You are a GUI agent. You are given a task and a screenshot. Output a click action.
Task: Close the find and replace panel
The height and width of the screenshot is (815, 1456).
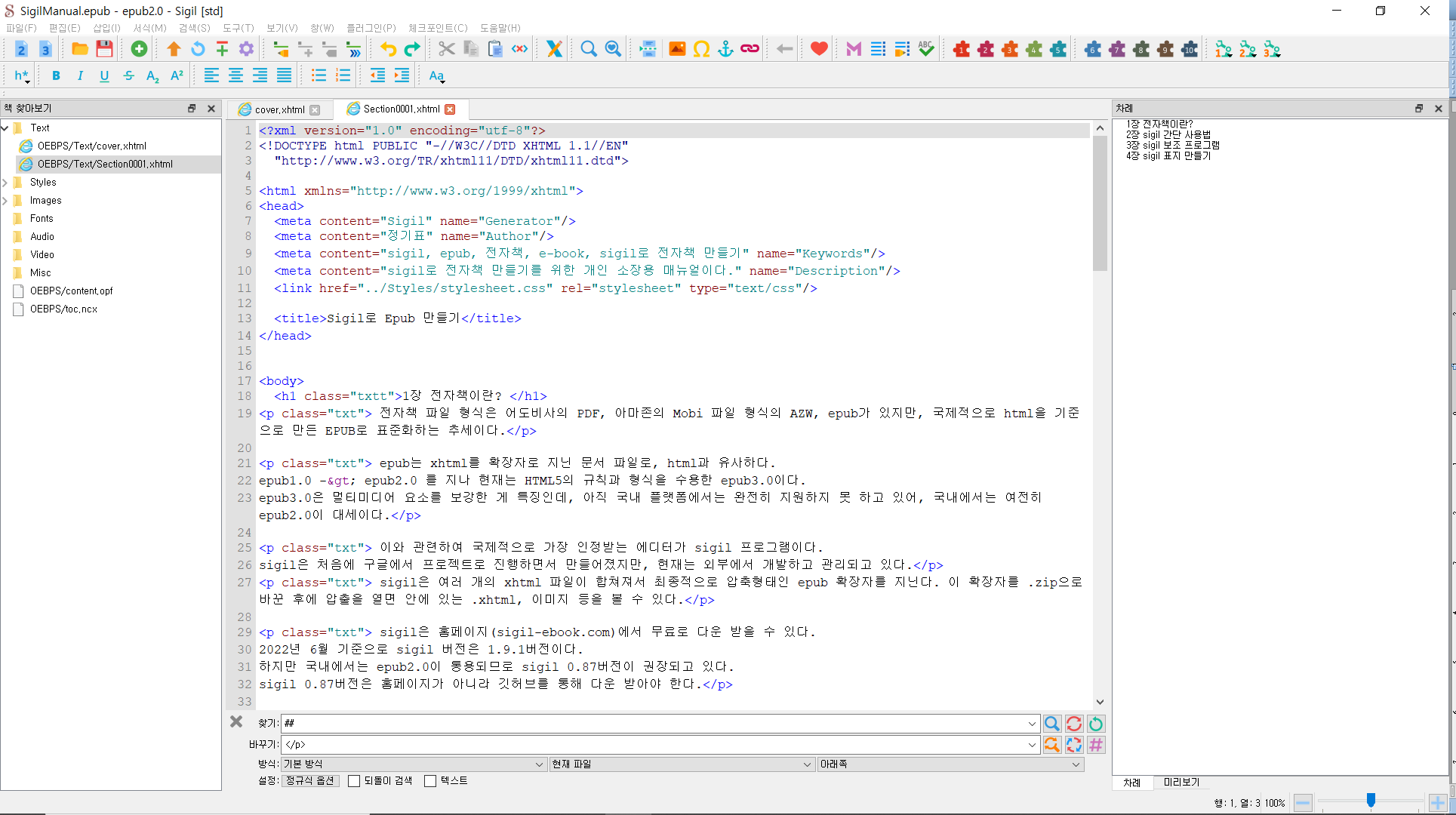(236, 722)
